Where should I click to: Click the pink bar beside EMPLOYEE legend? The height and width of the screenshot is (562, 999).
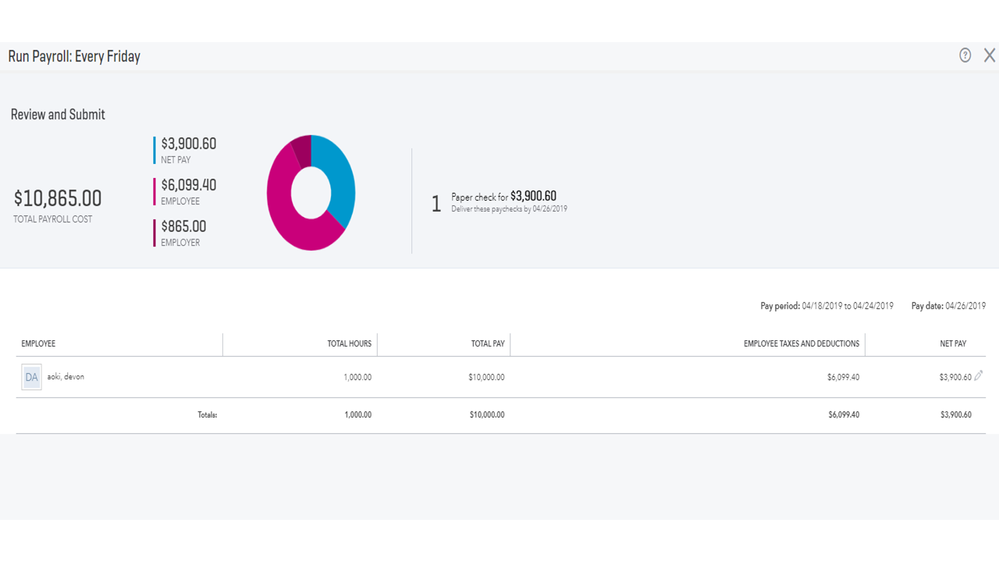pyautogui.click(x=154, y=191)
